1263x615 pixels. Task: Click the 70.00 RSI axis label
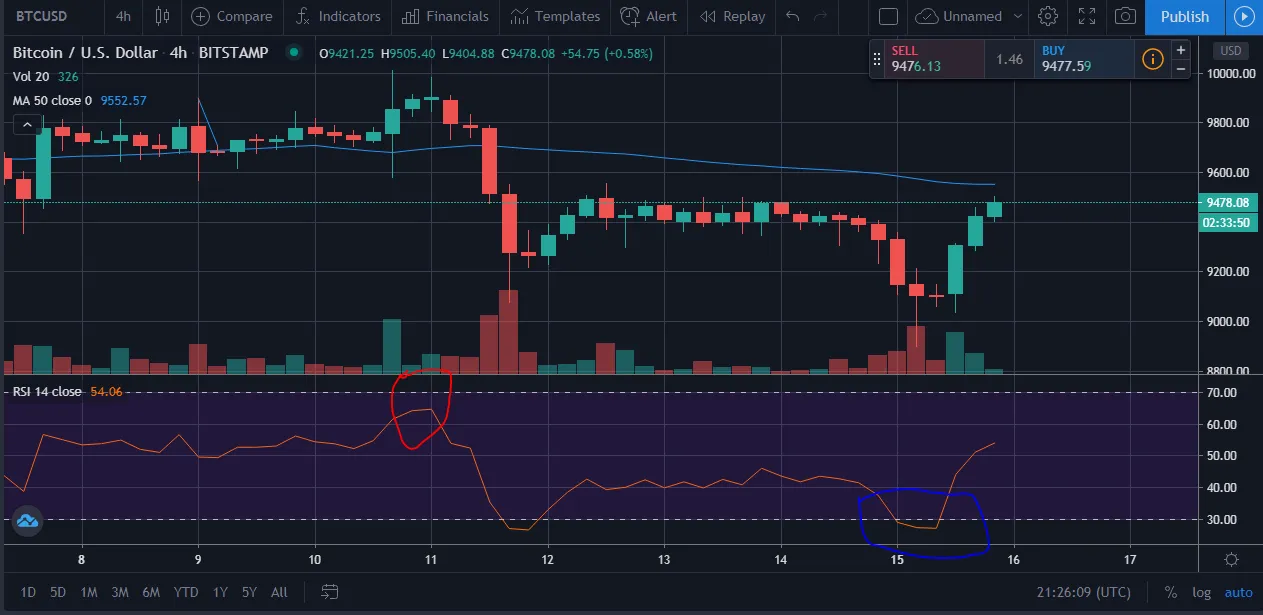pos(1222,392)
